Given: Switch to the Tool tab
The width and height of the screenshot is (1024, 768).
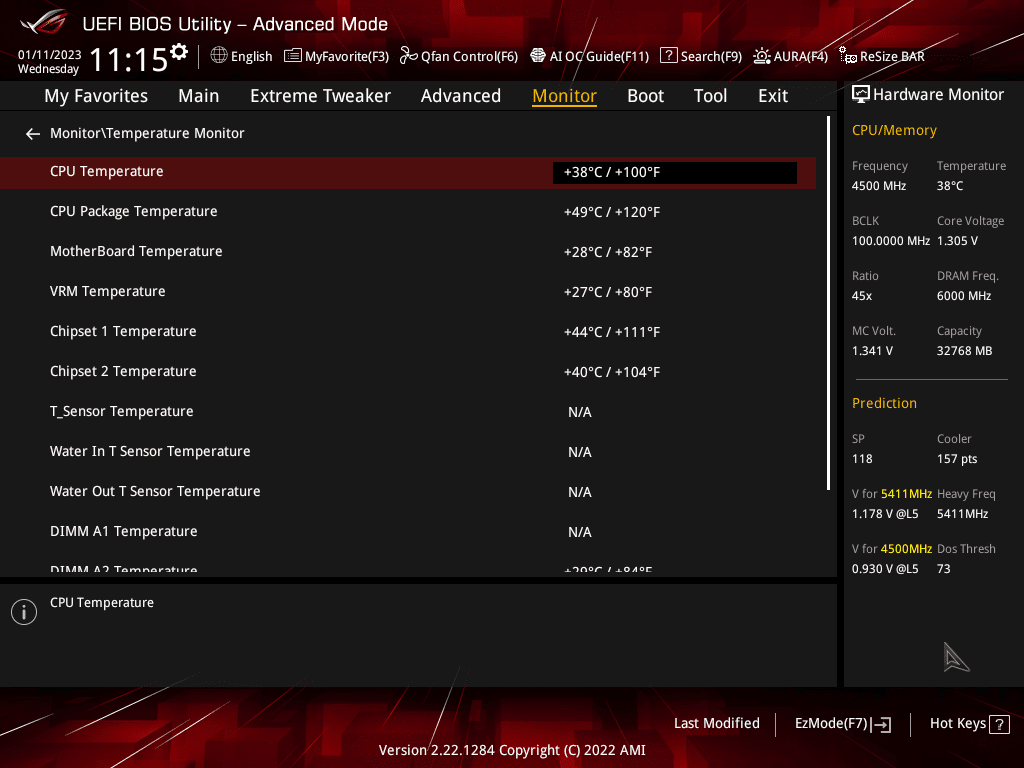Looking at the screenshot, I should (710, 96).
